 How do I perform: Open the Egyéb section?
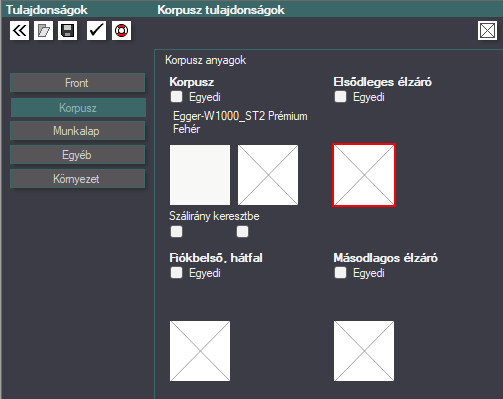click(x=77, y=155)
